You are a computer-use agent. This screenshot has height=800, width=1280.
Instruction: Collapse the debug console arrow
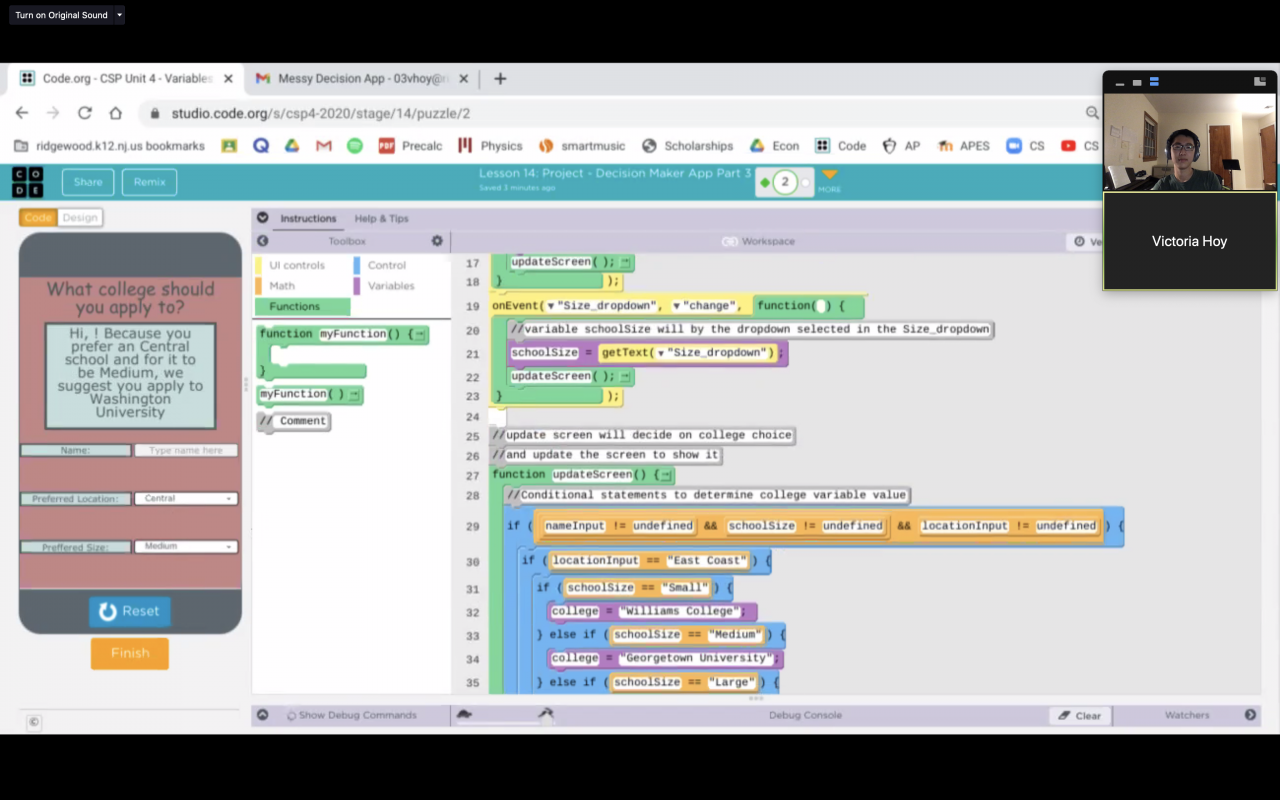(x=263, y=715)
